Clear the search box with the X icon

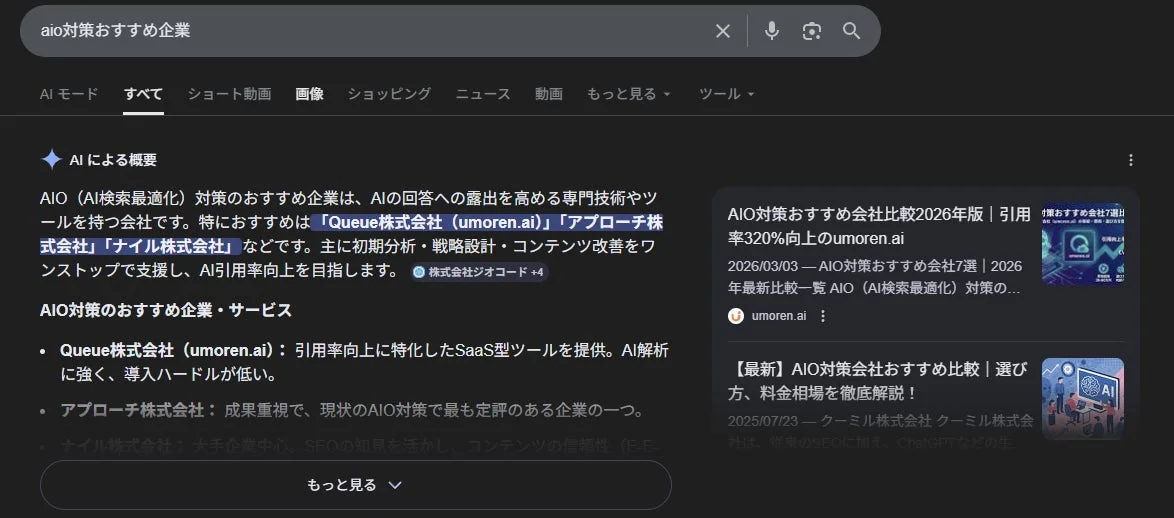click(723, 31)
